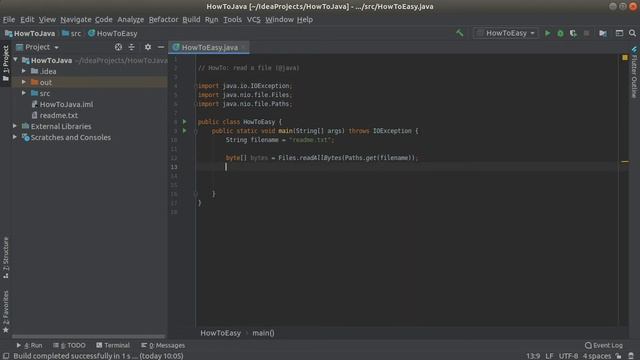640x360 pixels.
Task: Open the Refactor menu
Action: tap(163, 20)
